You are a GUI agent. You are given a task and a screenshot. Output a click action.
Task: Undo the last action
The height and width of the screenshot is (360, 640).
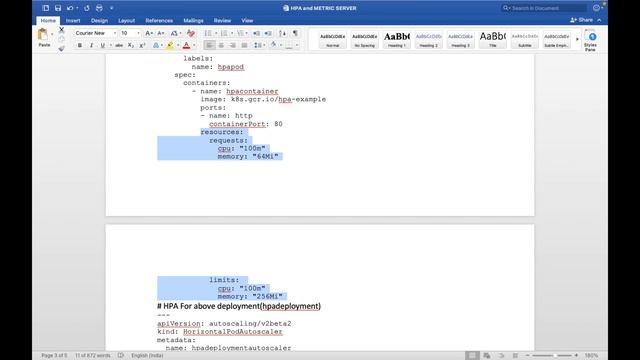tap(70, 8)
